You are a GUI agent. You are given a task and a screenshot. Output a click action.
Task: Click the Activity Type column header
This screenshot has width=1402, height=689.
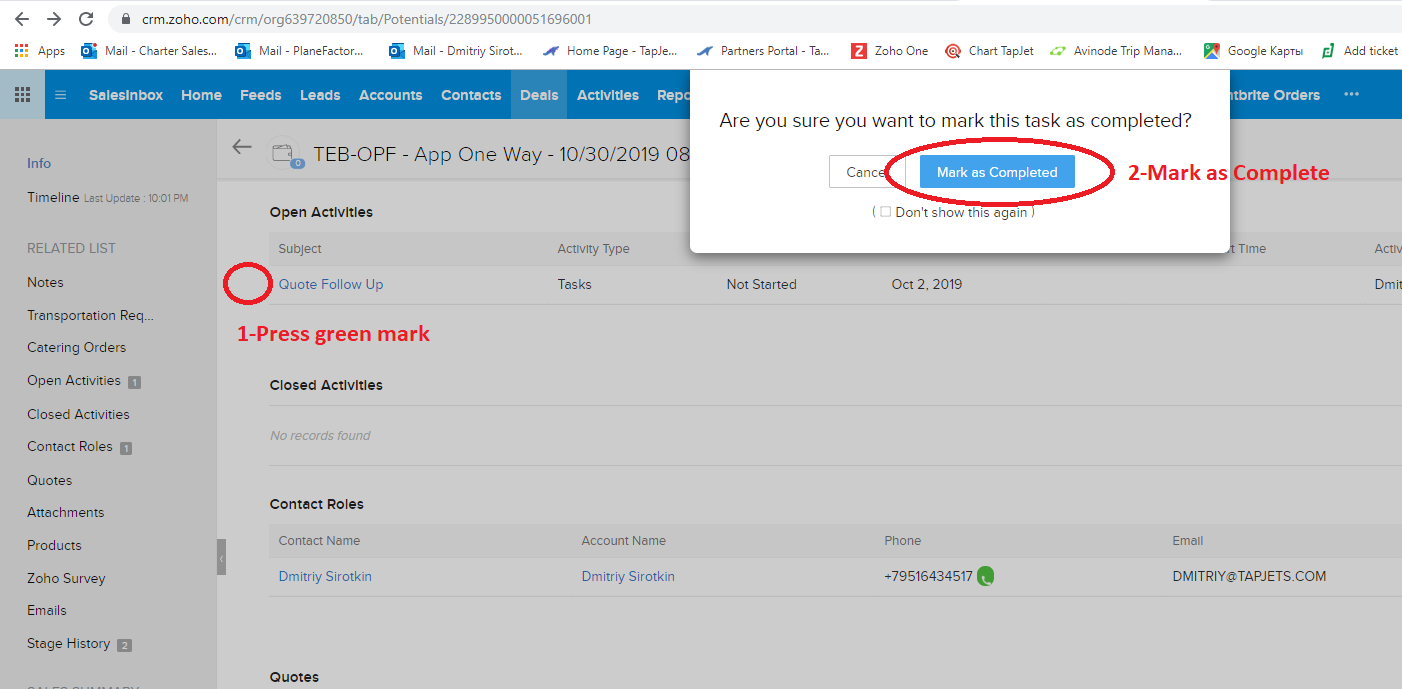click(594, 249)
